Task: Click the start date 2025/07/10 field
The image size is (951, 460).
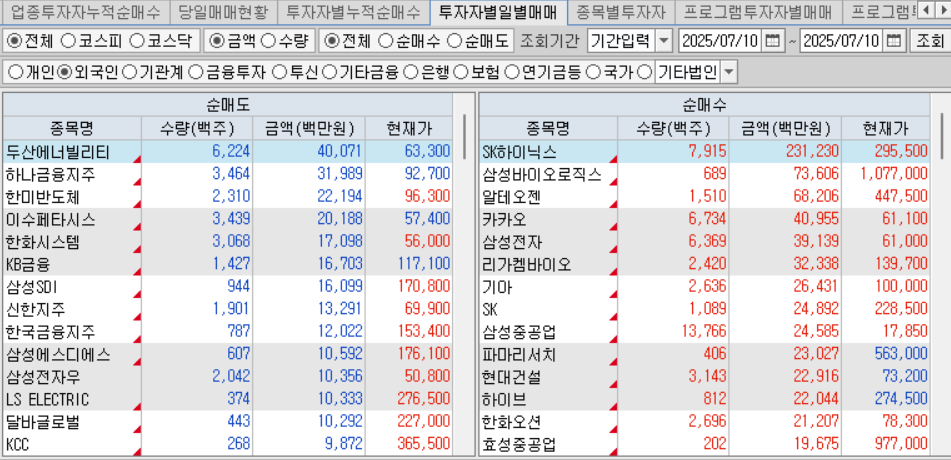Action: pyautogui.click(x=721, y=41)
